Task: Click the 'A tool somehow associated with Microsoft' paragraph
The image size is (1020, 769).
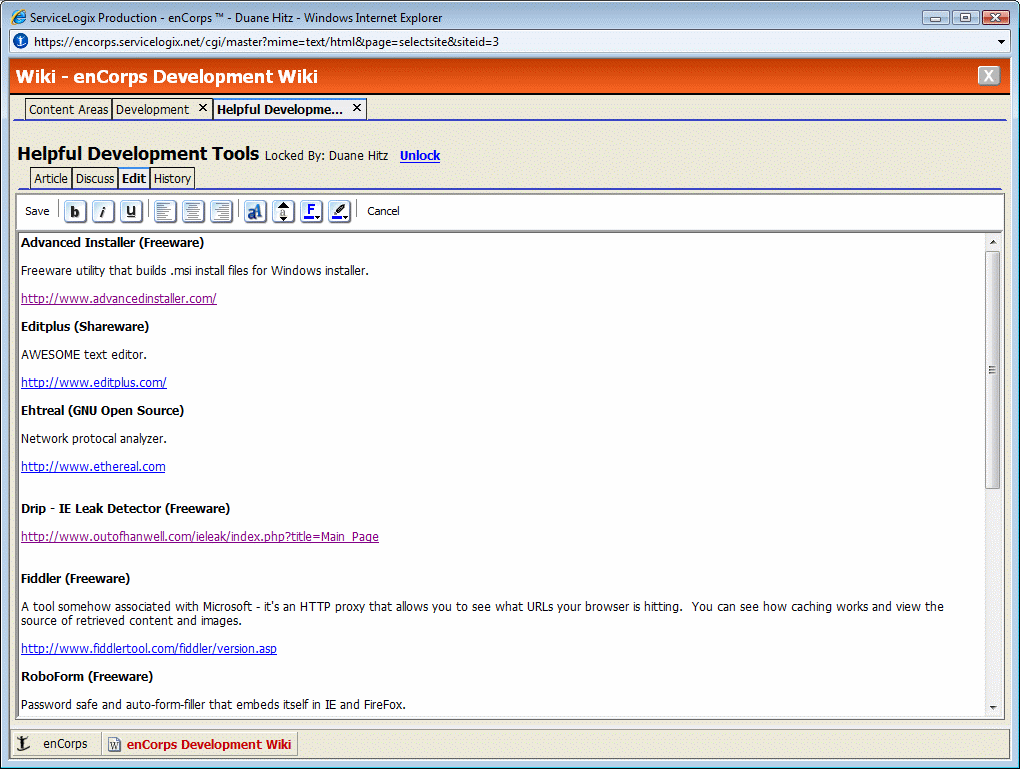Action: pos(483,614)
